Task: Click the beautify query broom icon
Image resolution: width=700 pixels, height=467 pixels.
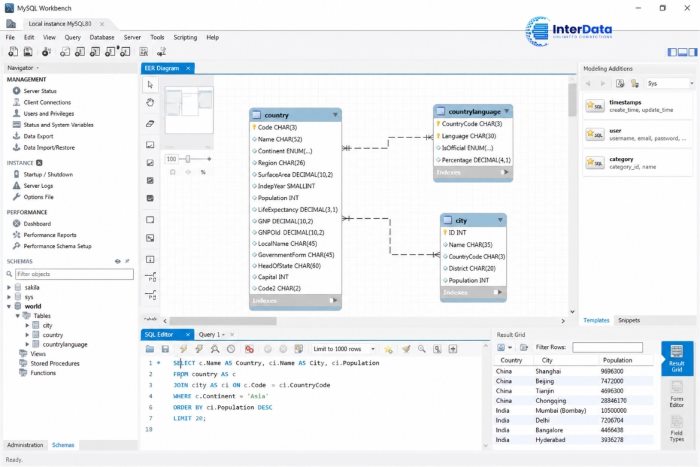Action: [x=406, y=349]
